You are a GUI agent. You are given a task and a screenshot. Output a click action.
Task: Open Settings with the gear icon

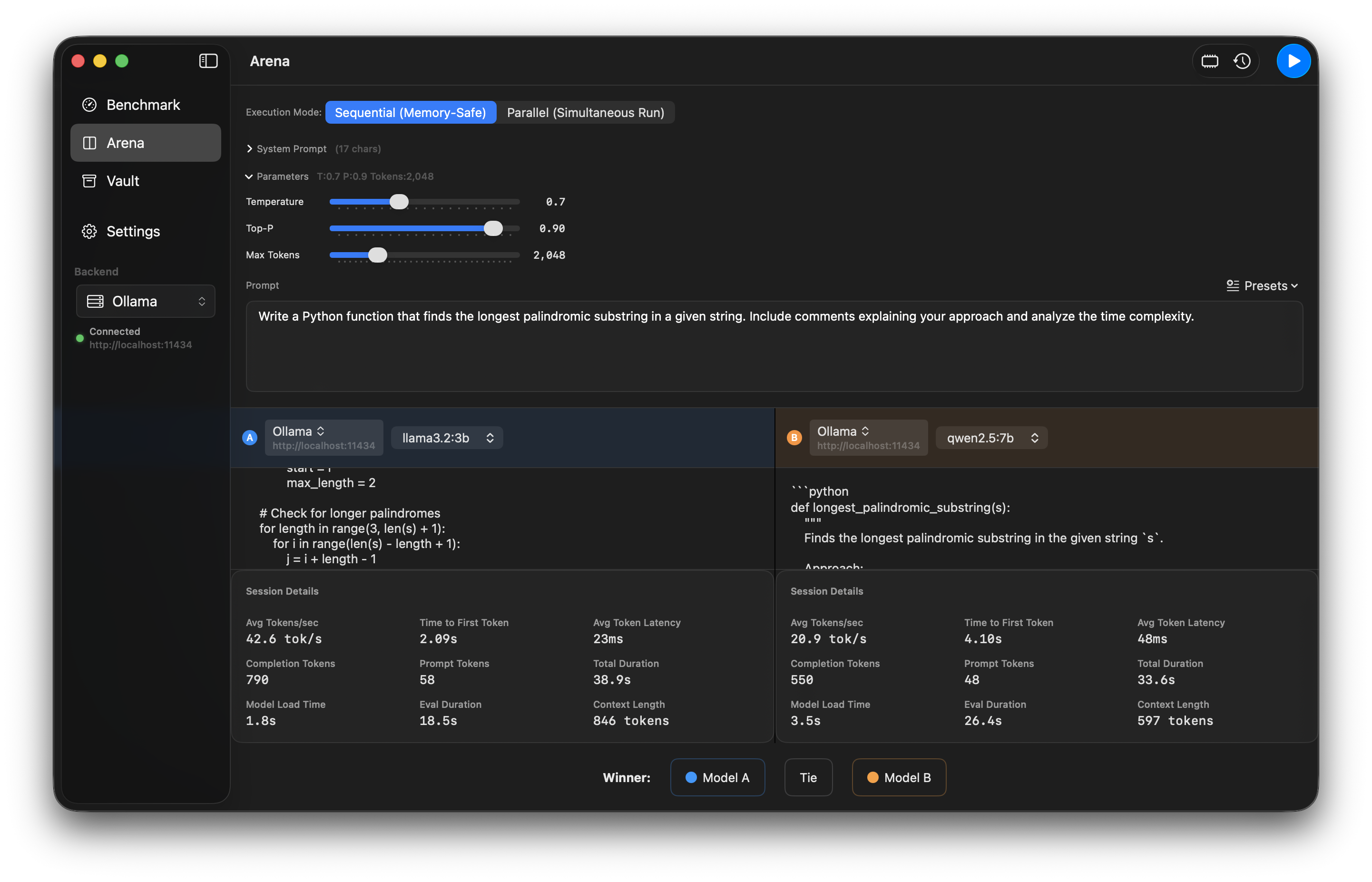89,231
